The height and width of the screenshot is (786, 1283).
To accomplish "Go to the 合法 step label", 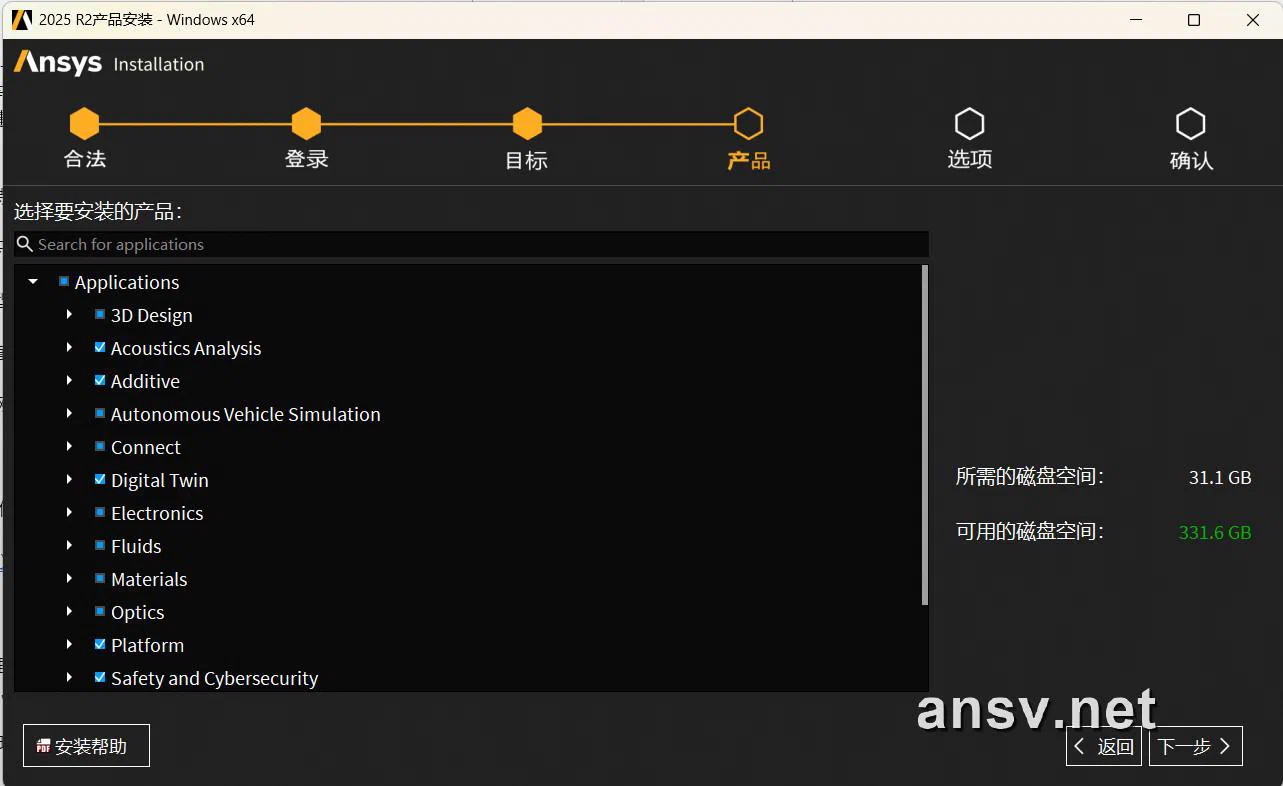I will coord(85,160).
